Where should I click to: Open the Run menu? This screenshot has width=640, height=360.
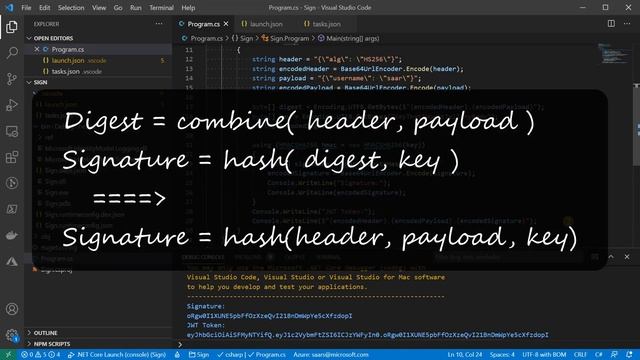coord(136,7)
